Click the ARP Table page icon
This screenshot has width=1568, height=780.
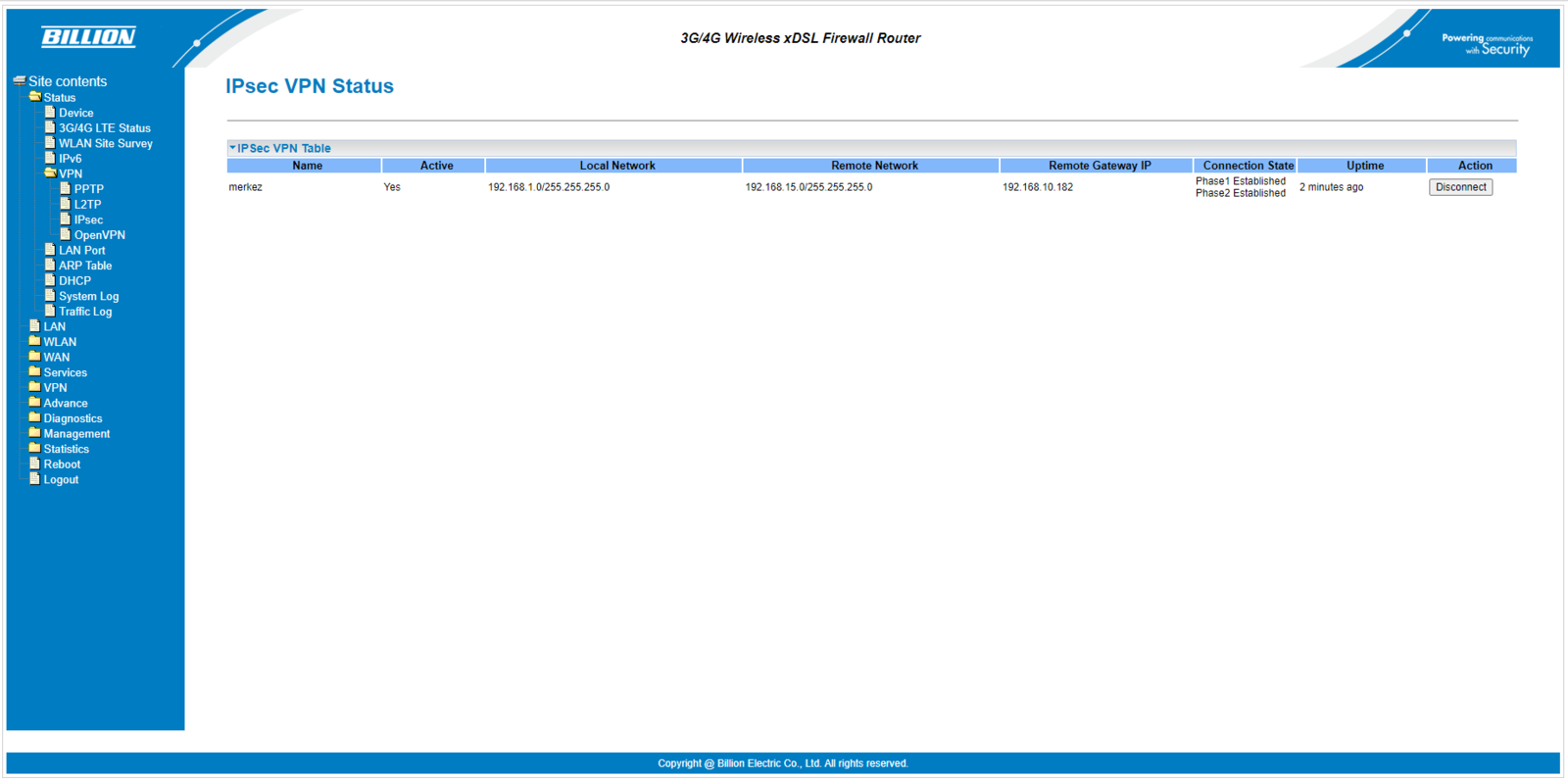pyautogui.click(x=50, y=265)
